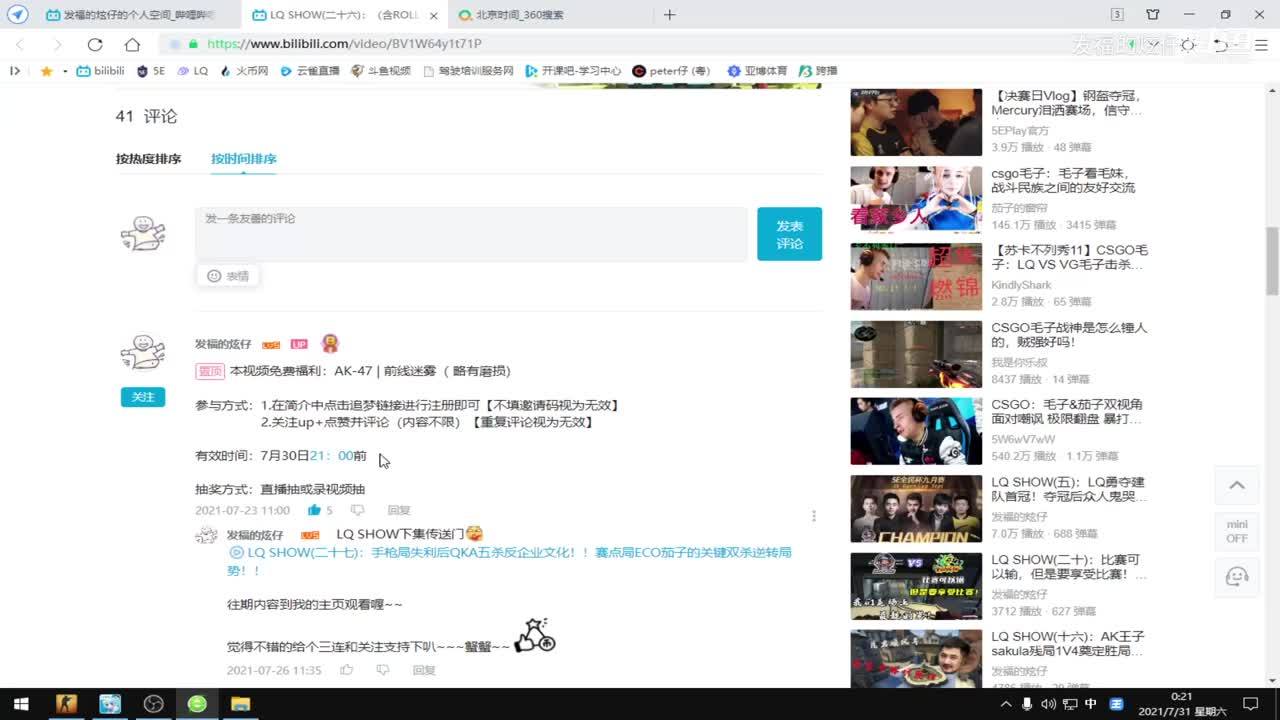
Task: Open CS:GO from the taskbar
Action: tap(67, 704)
